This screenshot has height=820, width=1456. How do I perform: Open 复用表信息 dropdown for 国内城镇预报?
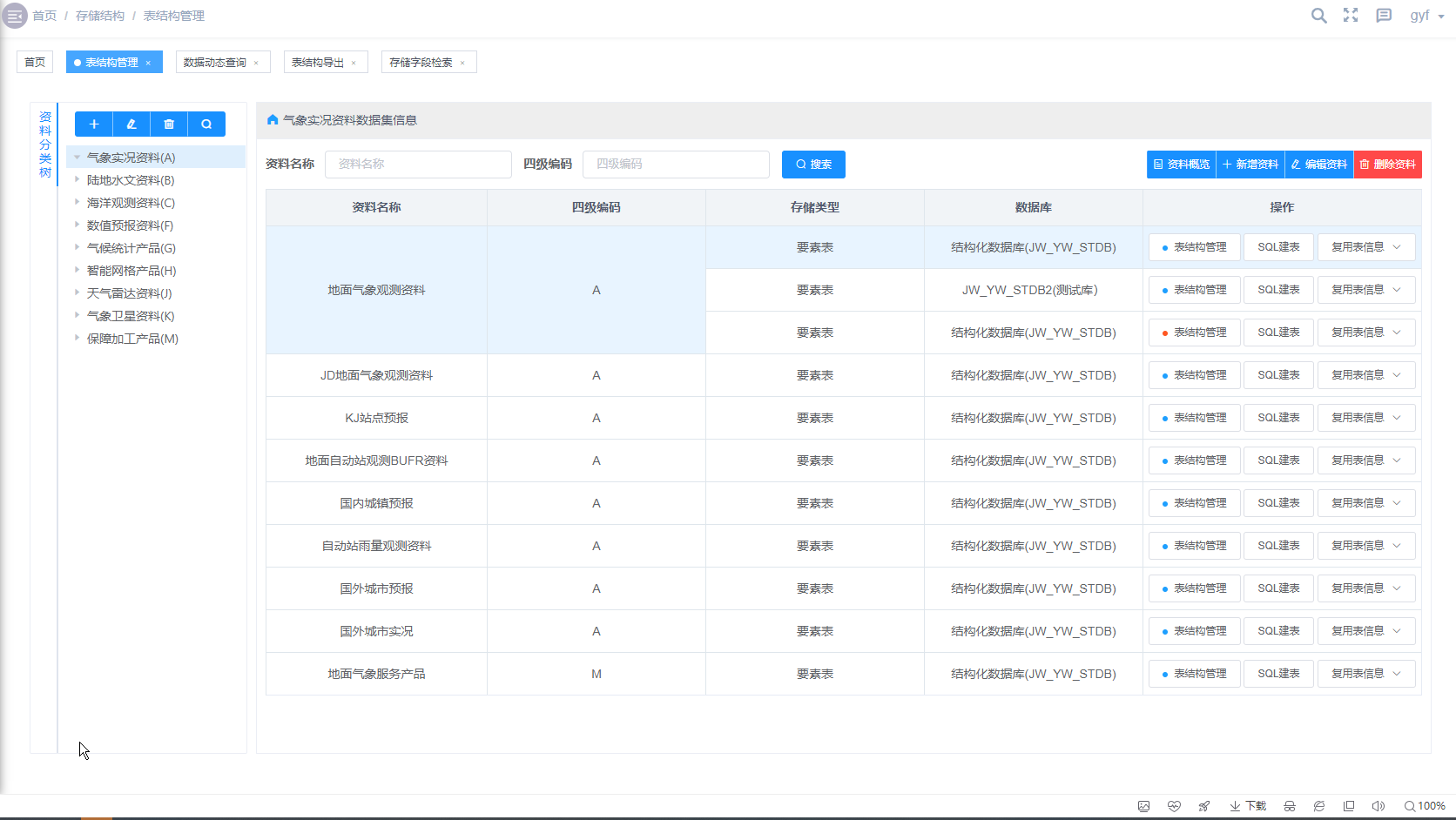[x=1366, y=503]
